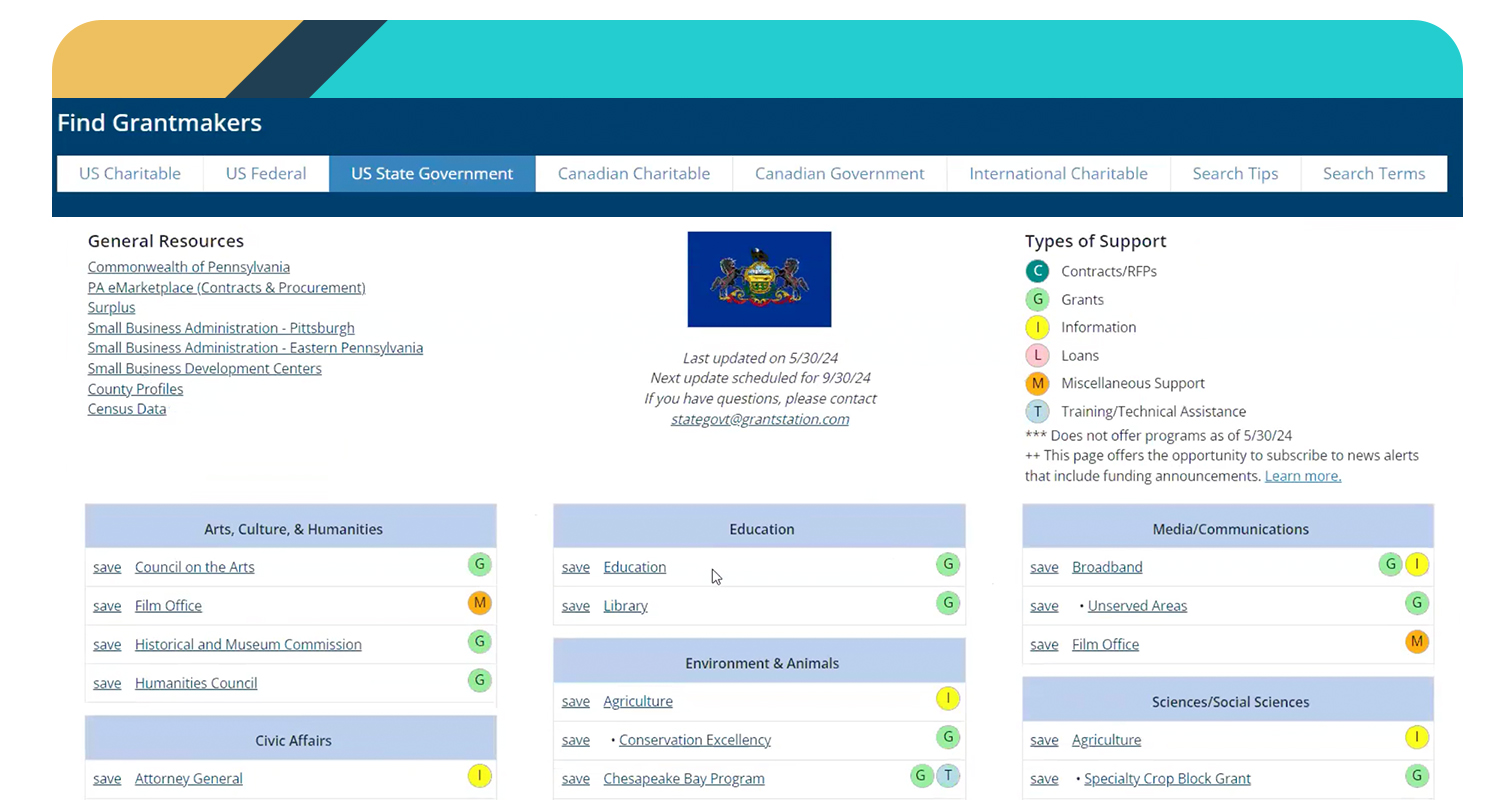Switch to the US Federal tab

tap(266, 174)
